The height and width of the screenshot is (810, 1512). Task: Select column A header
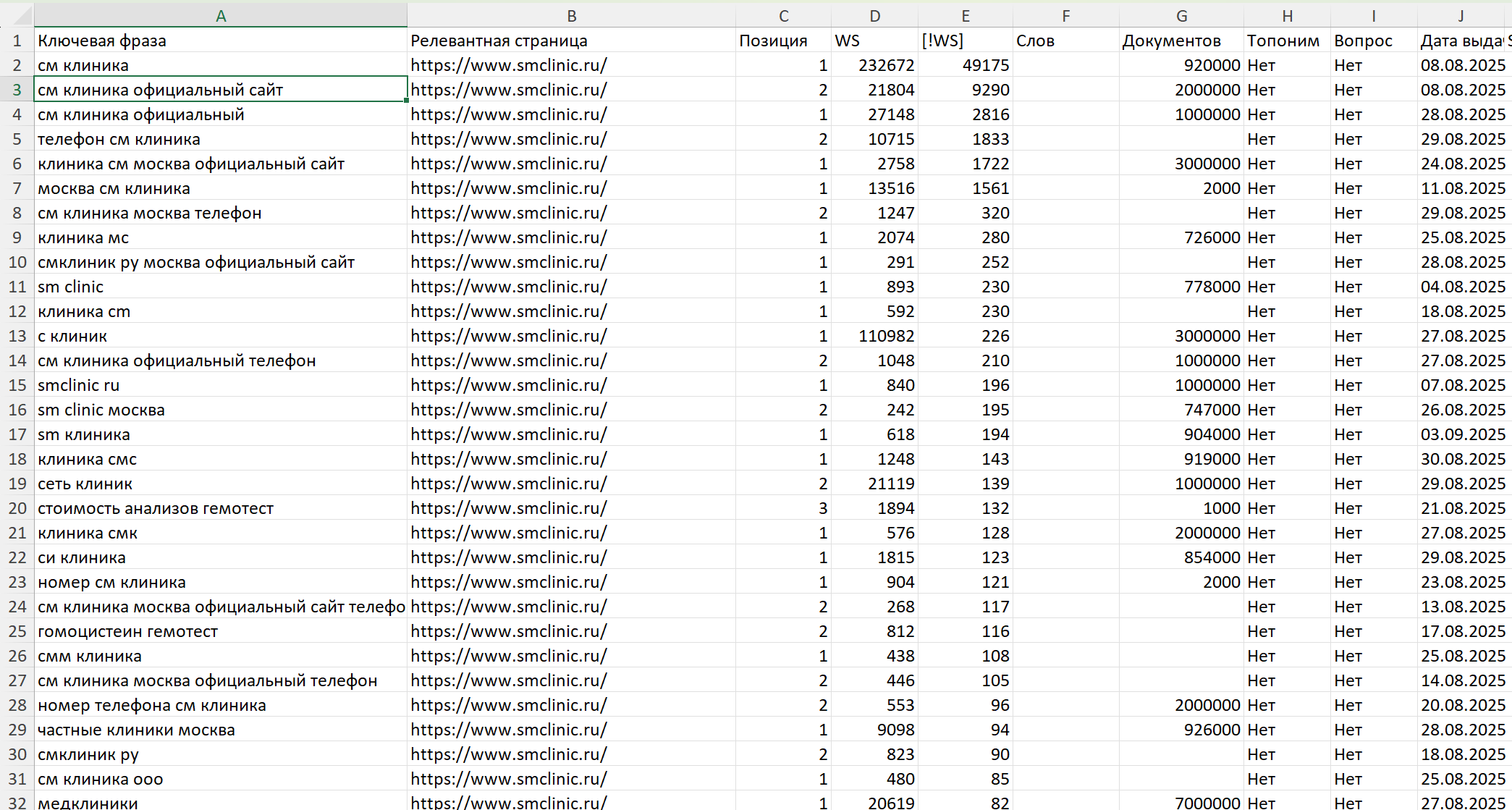point(221,16)
